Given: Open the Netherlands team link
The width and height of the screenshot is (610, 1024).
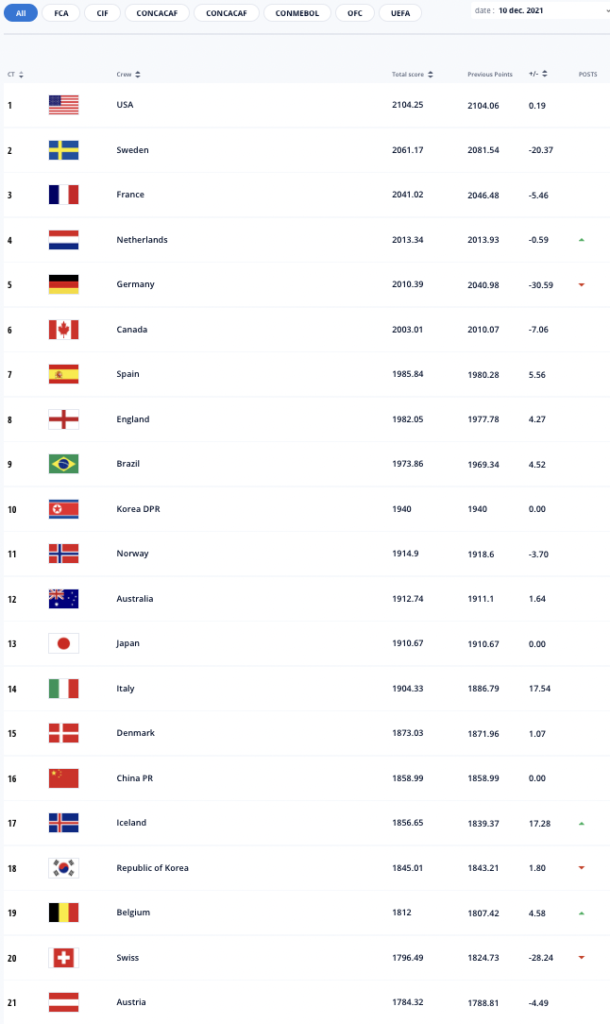Looking at the screenshot, I should point(142,240).
